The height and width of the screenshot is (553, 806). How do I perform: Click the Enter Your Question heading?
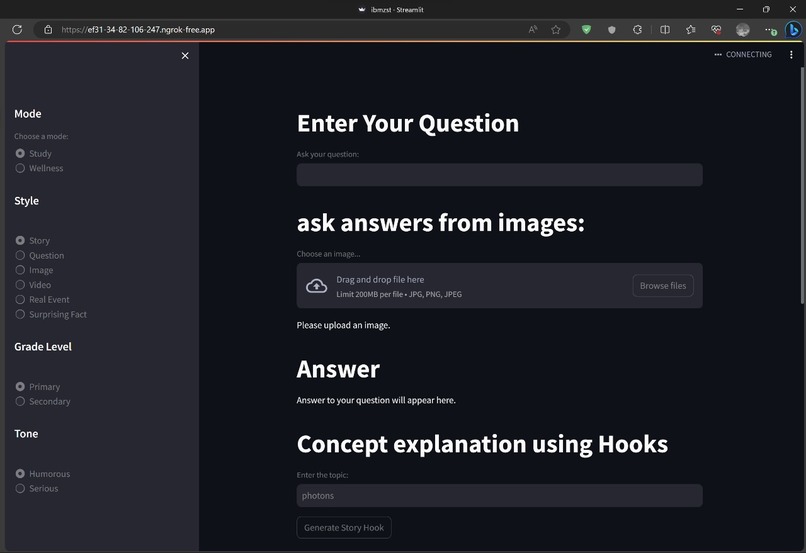pos(408,123)
